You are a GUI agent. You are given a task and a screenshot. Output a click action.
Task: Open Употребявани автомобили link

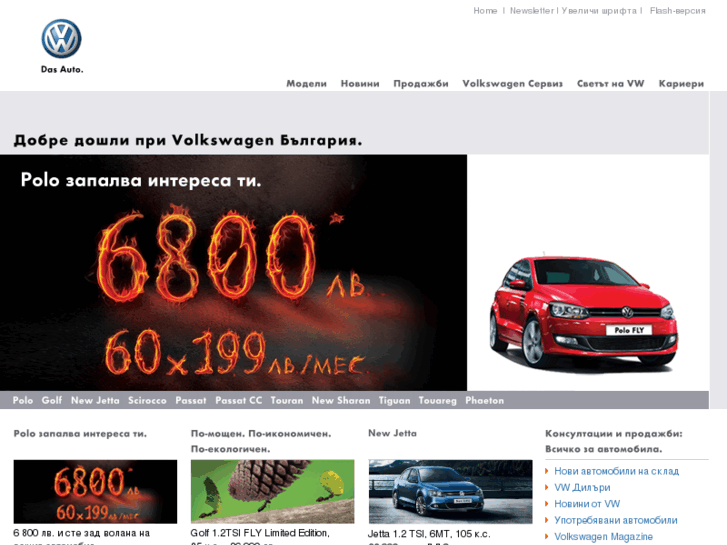click(x=616, y=520)
